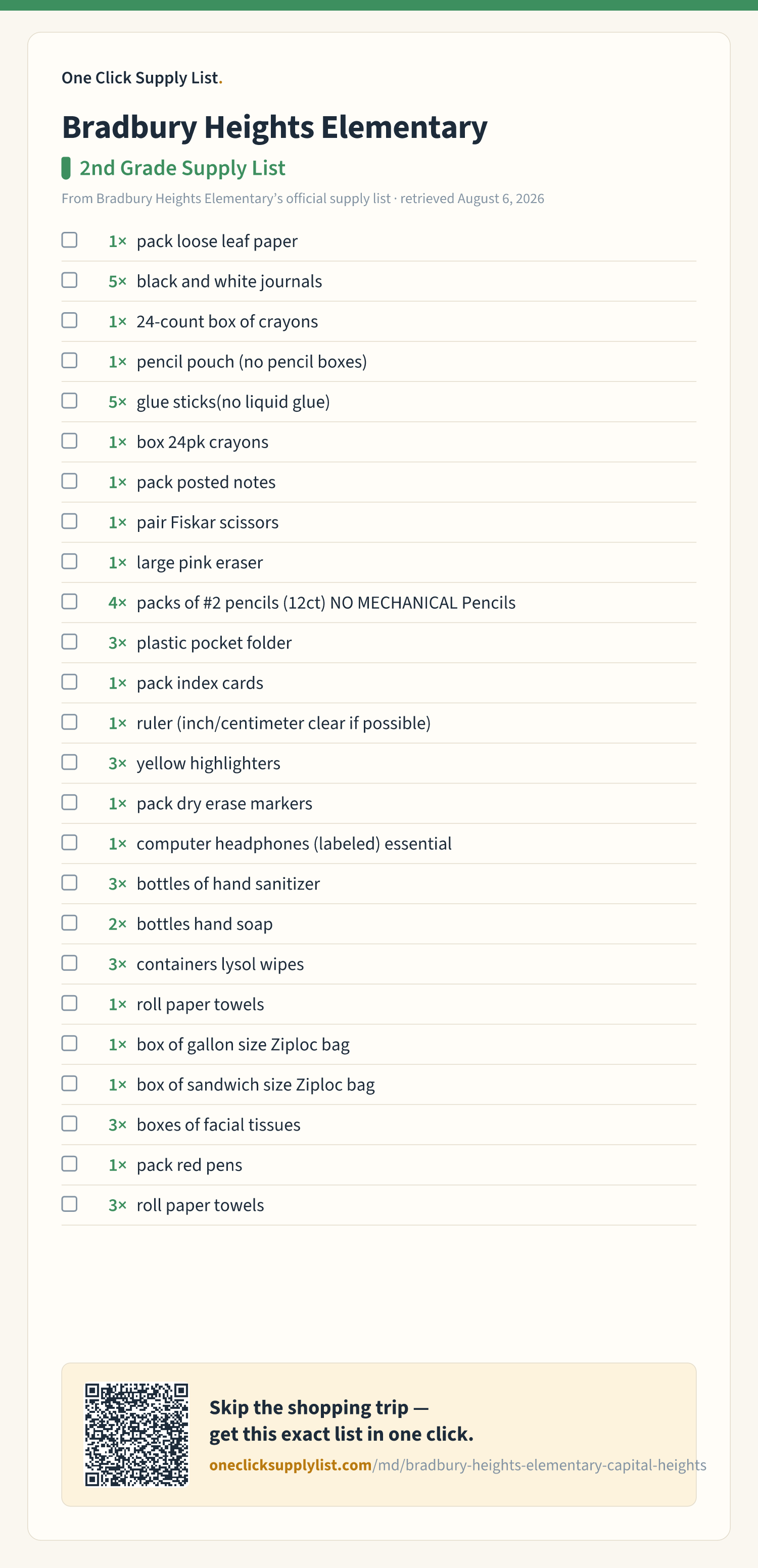Mark boxes of facial tissues checked
The width and height of the screenshot is (758, 1568).
(x=69, y=1123)
